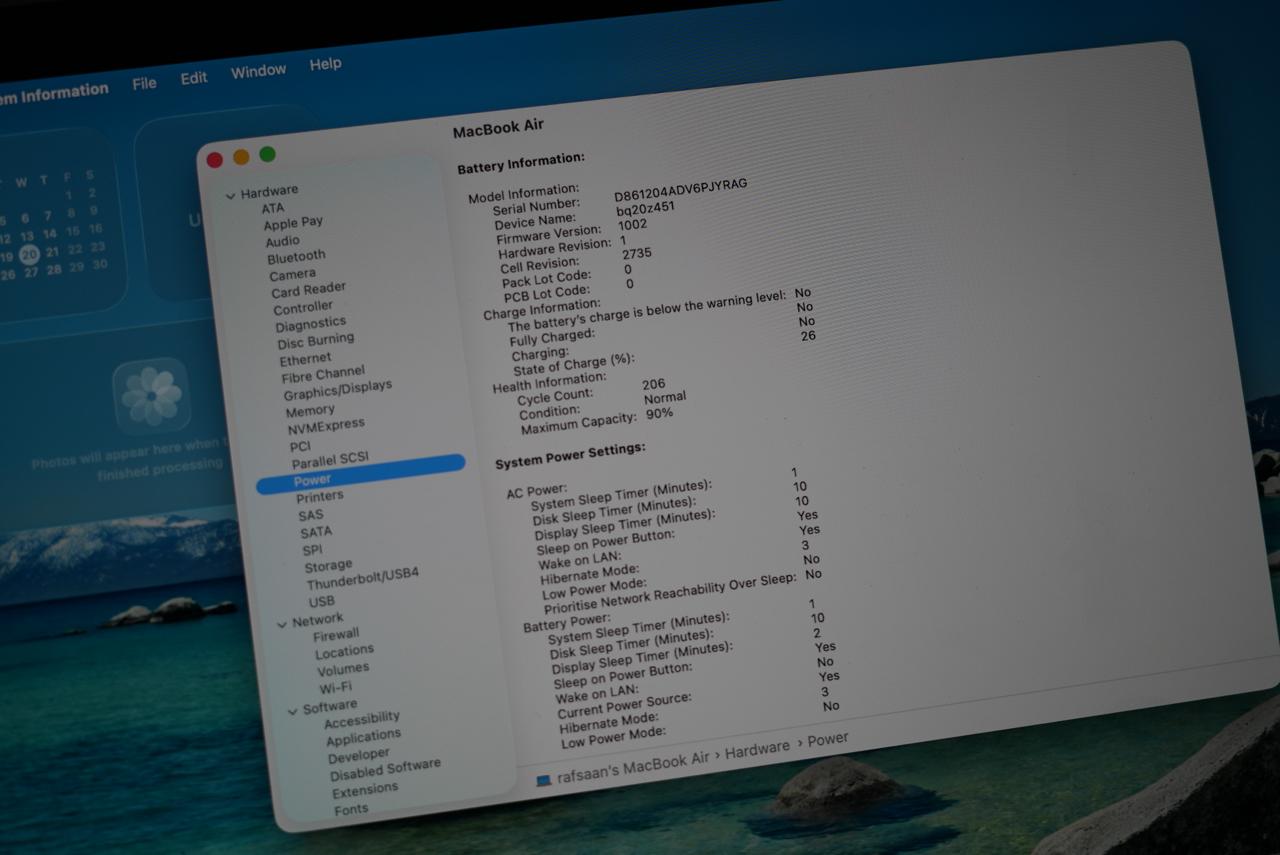Viewport: 1280px width, 855px height.
Task: Select Card Reader in the sidebar
Action: [x=308, y=290]
